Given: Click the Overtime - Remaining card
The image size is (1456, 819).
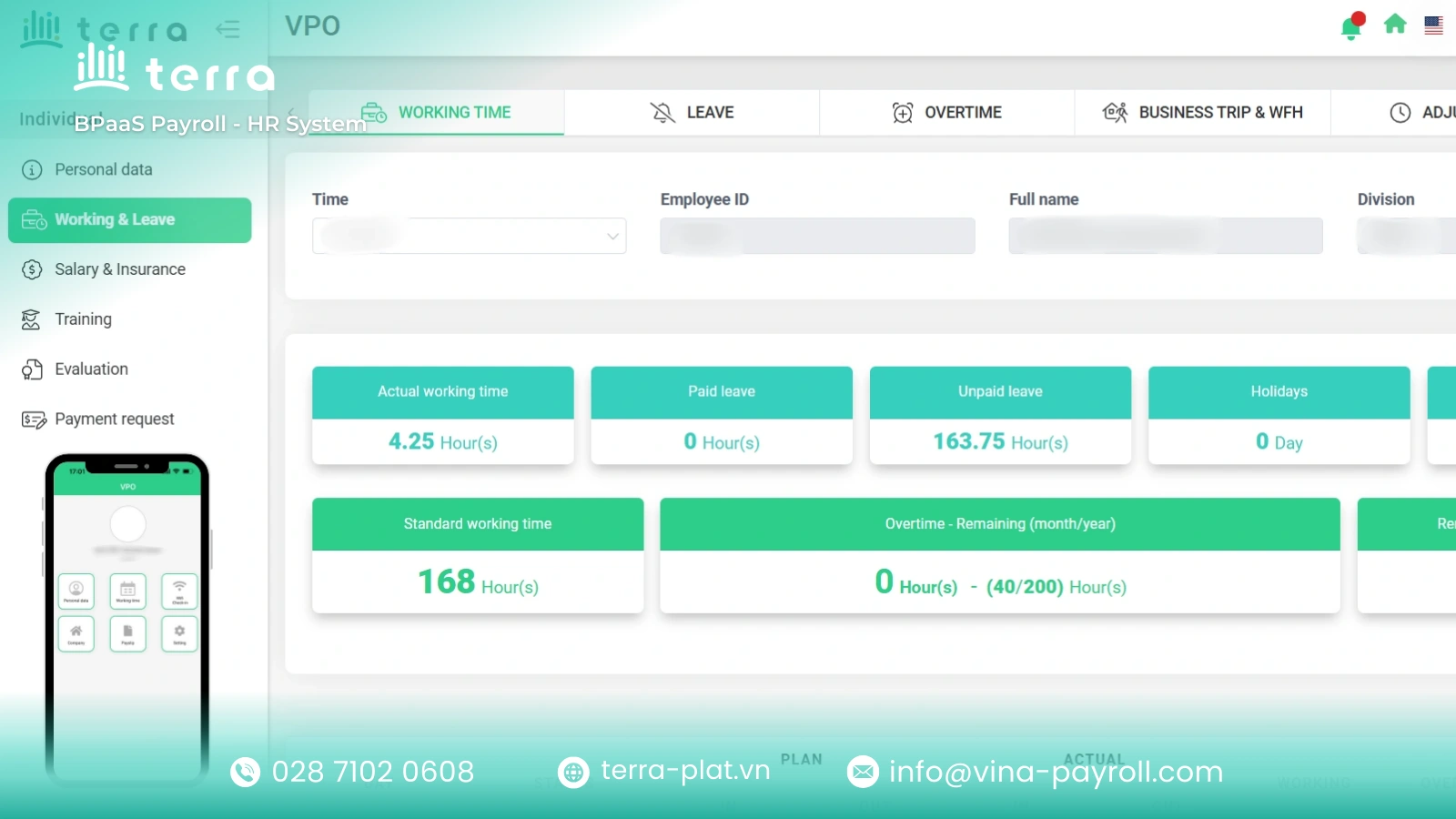Looking at the screenshot, I should pyautogui.click(x=1000, y=555).
